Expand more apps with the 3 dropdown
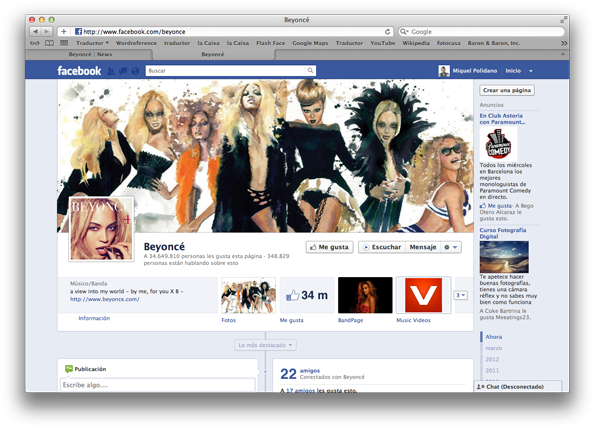593x427 pixels. click(x=461, y=295)
